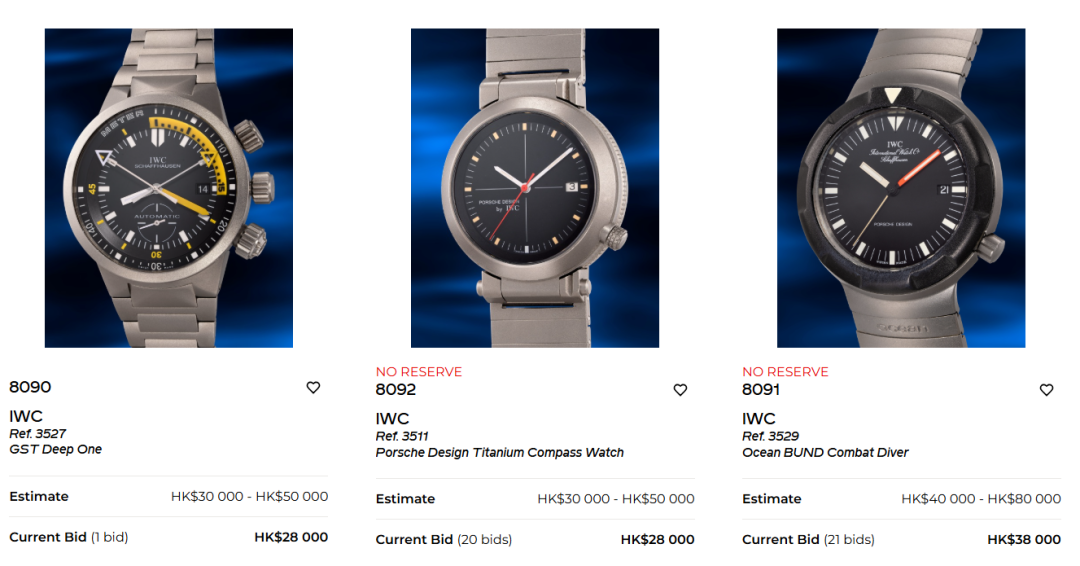Toggle the heart icon for lot 8092

point(681,390)
